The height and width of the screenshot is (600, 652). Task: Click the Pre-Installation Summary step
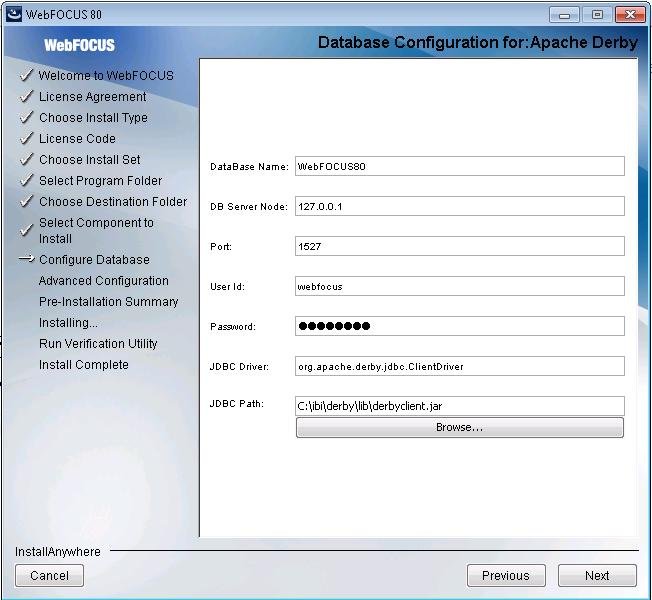[x=109, y=301]
